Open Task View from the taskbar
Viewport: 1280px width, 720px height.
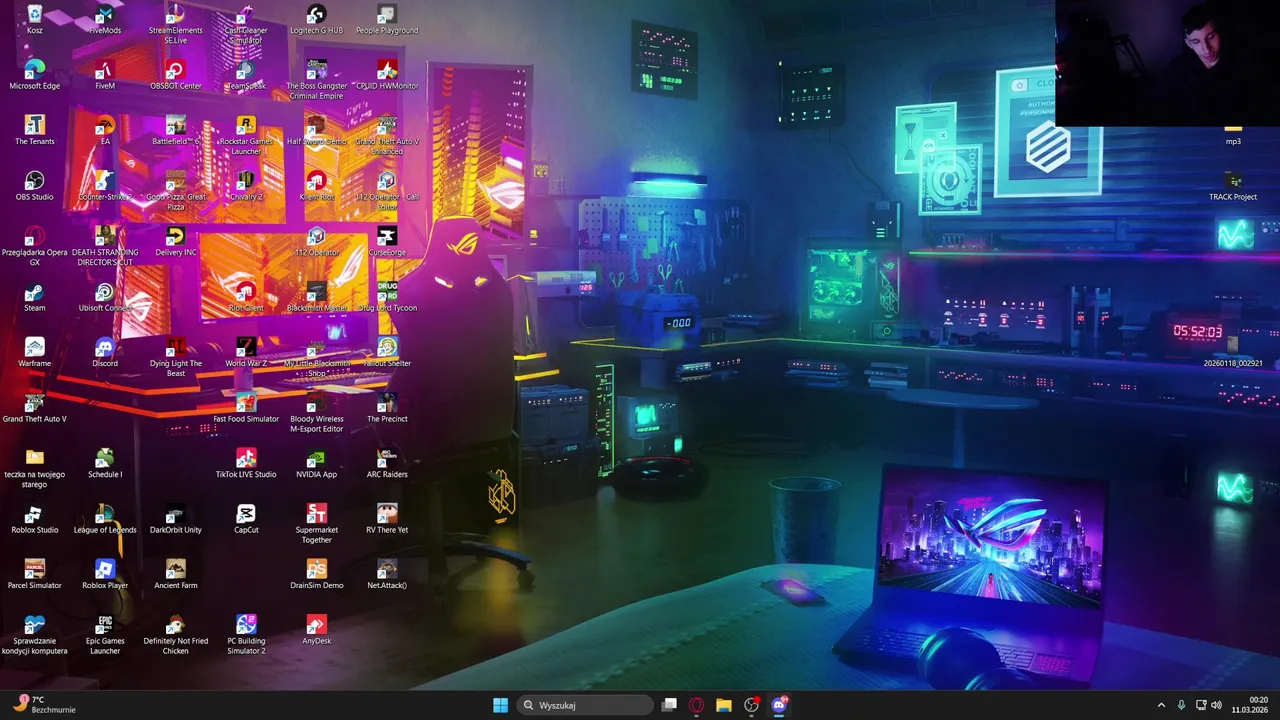click(x=669, y=705)
